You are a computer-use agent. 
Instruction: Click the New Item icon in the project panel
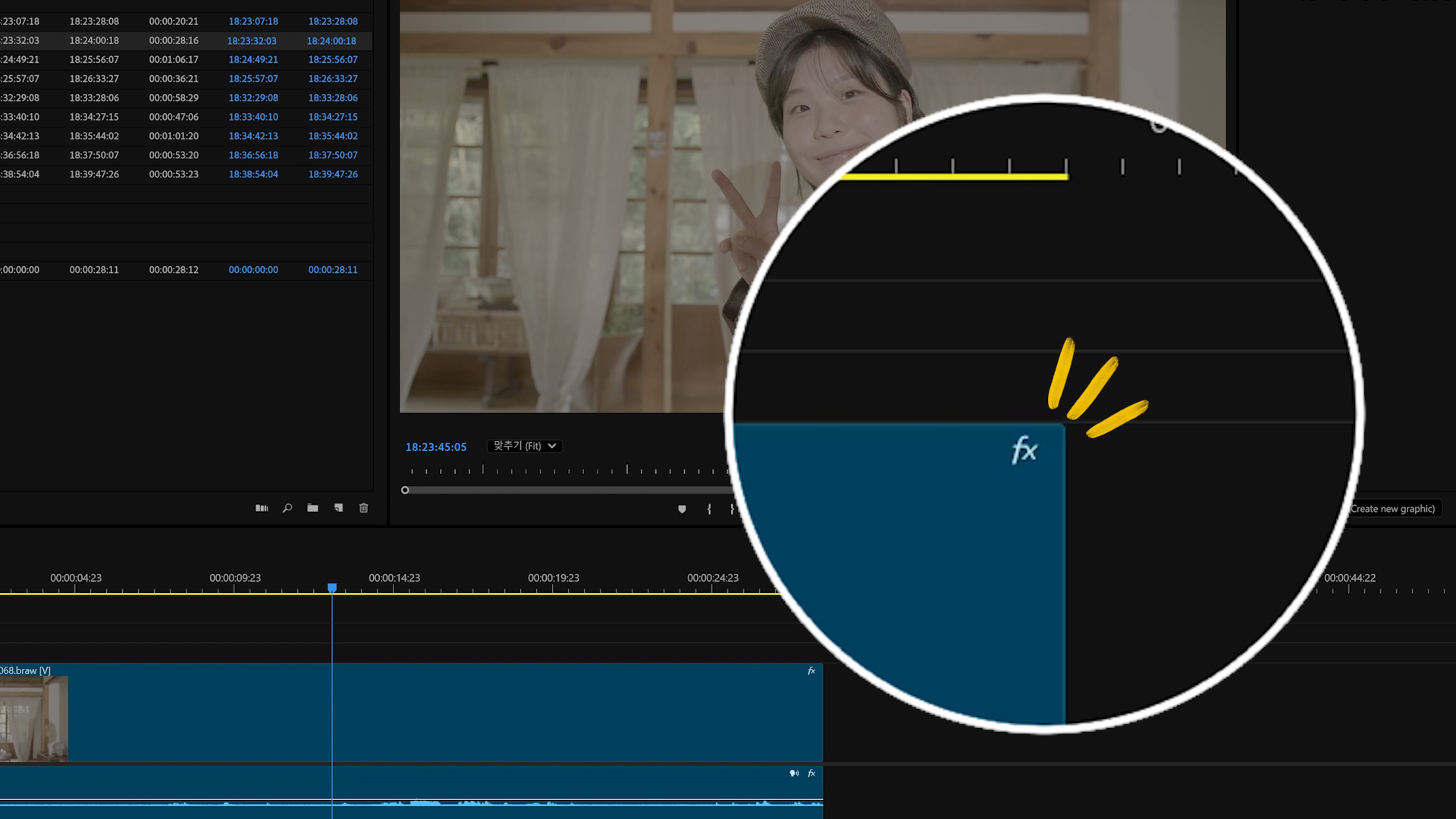pyautogui.click(x=338, y=508)
